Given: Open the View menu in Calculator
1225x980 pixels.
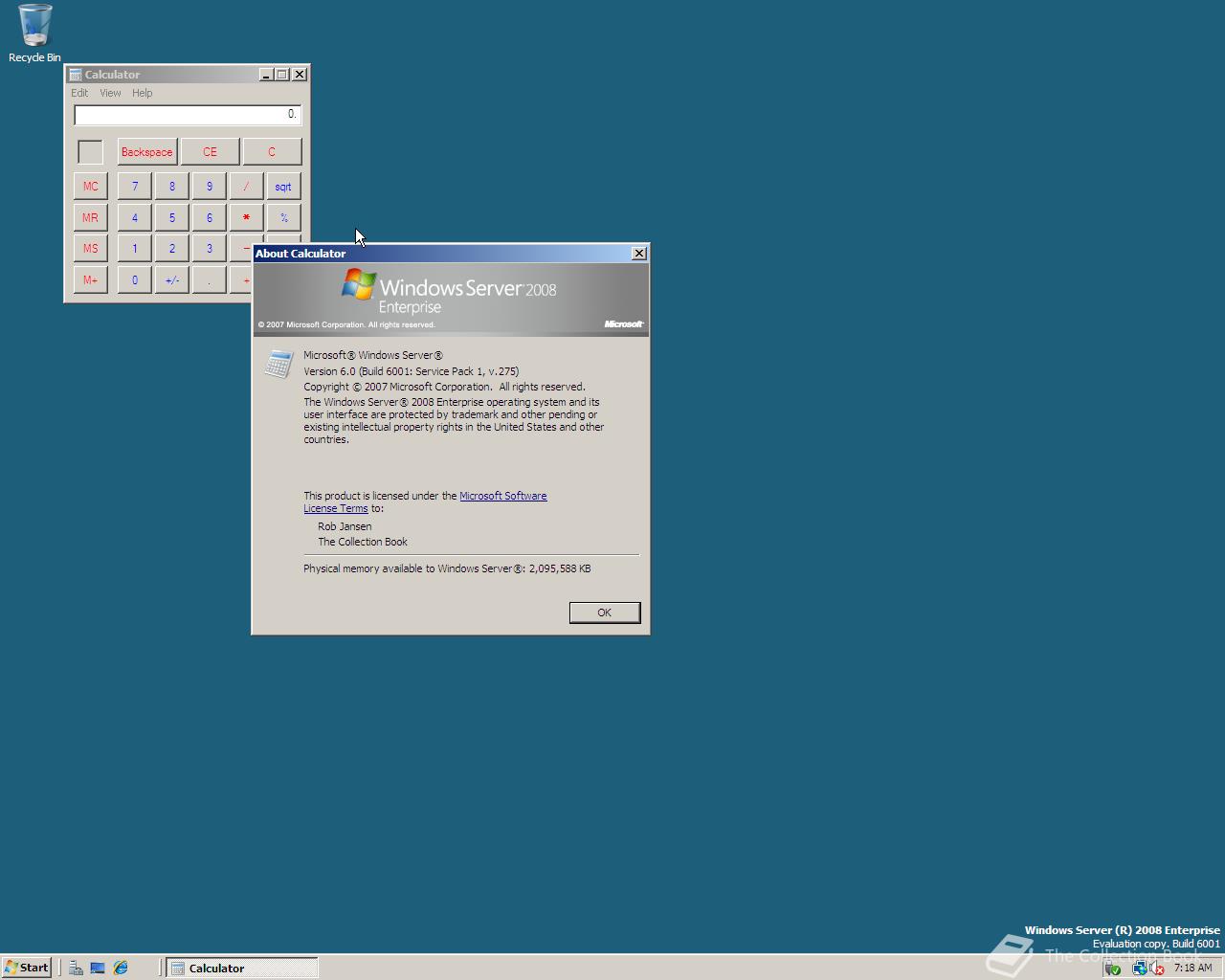Looking at the screenshot, I should tap(110, 93).
